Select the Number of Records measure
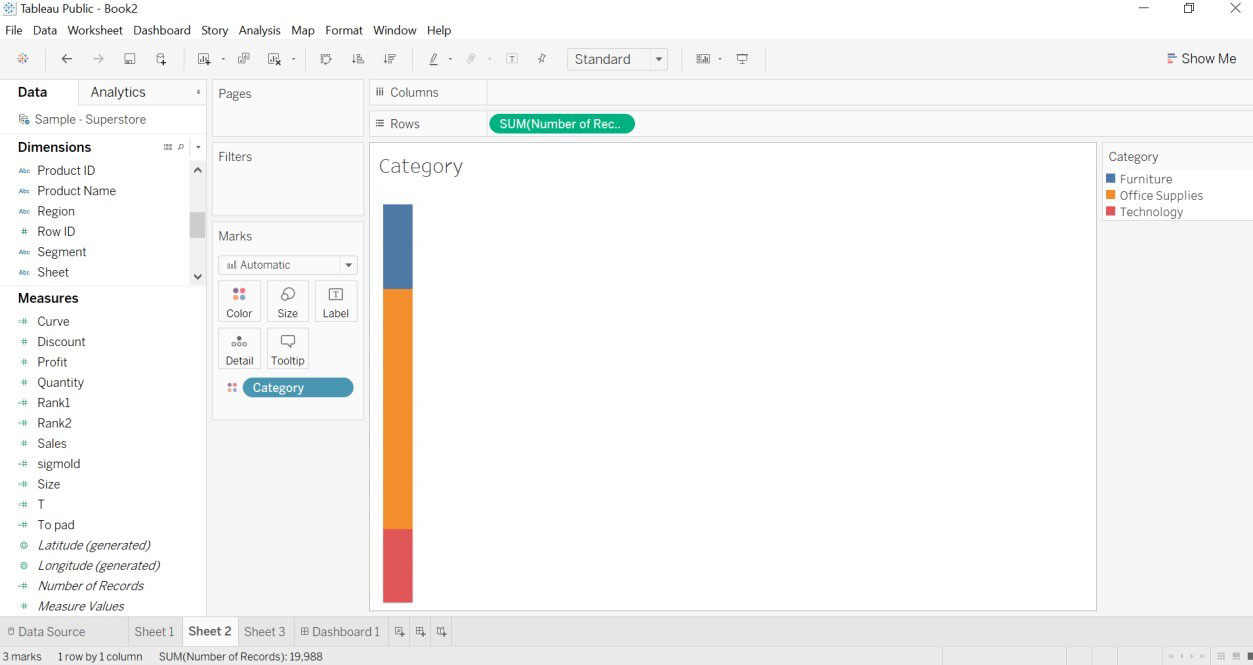 pyautogui.click(x=90, y=586)
